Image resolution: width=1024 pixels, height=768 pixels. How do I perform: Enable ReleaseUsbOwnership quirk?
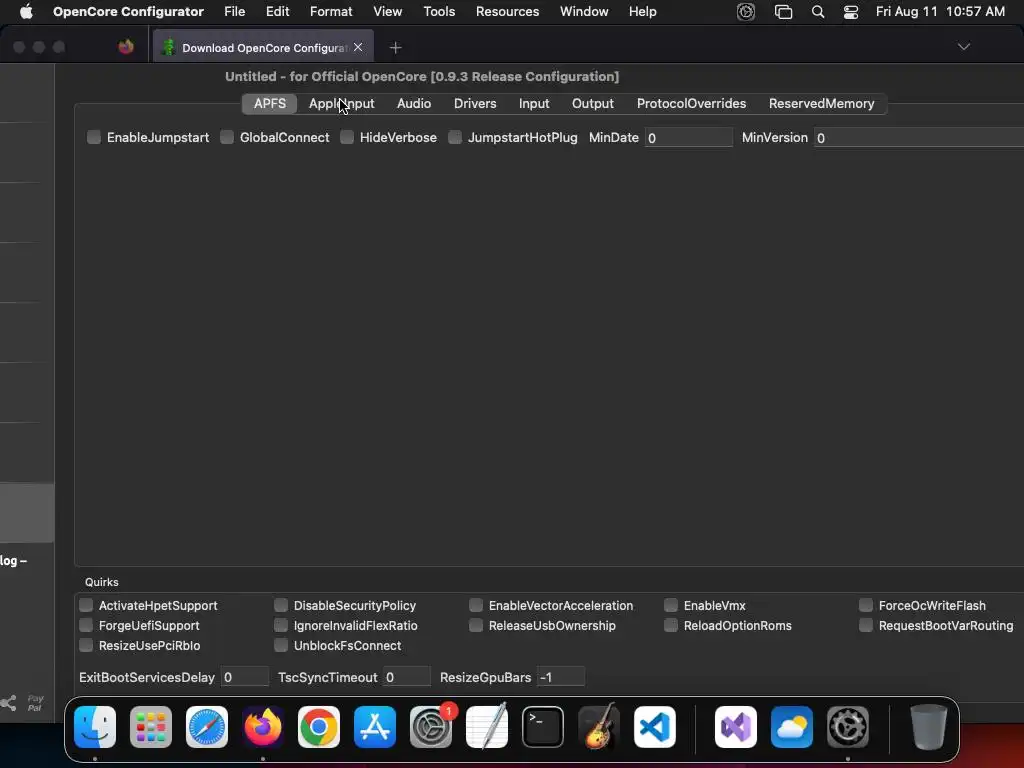476,625
